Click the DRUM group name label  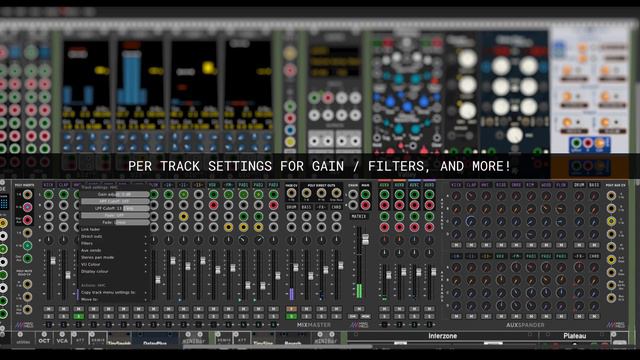click(291, 207)
